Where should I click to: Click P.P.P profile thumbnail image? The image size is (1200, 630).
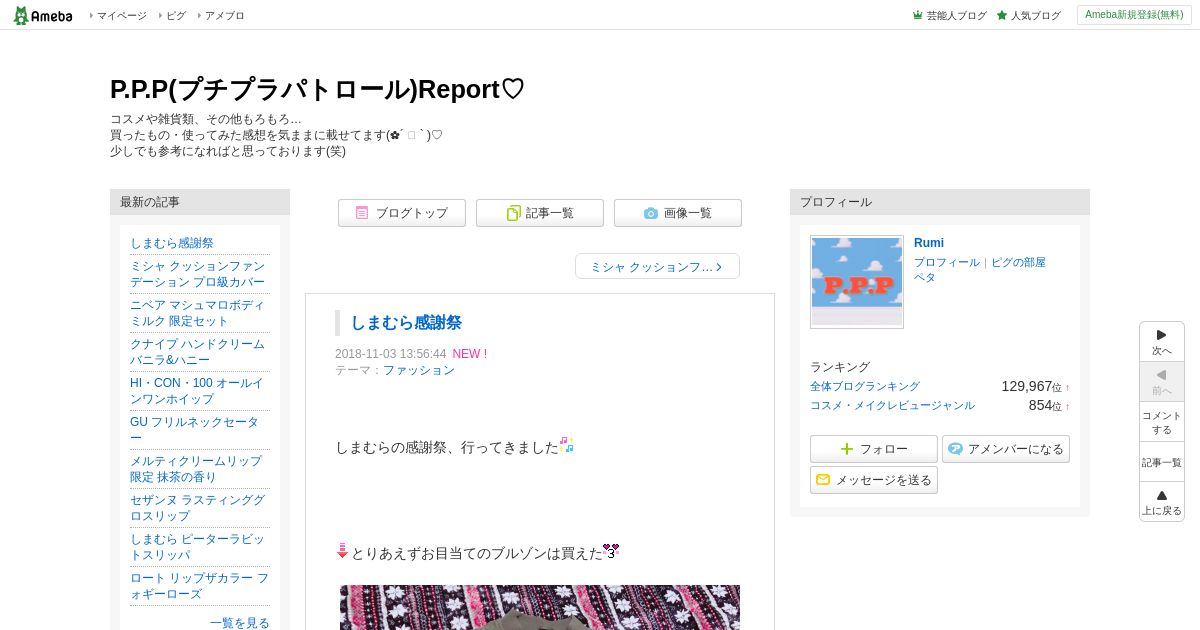(x=857, y=282)
